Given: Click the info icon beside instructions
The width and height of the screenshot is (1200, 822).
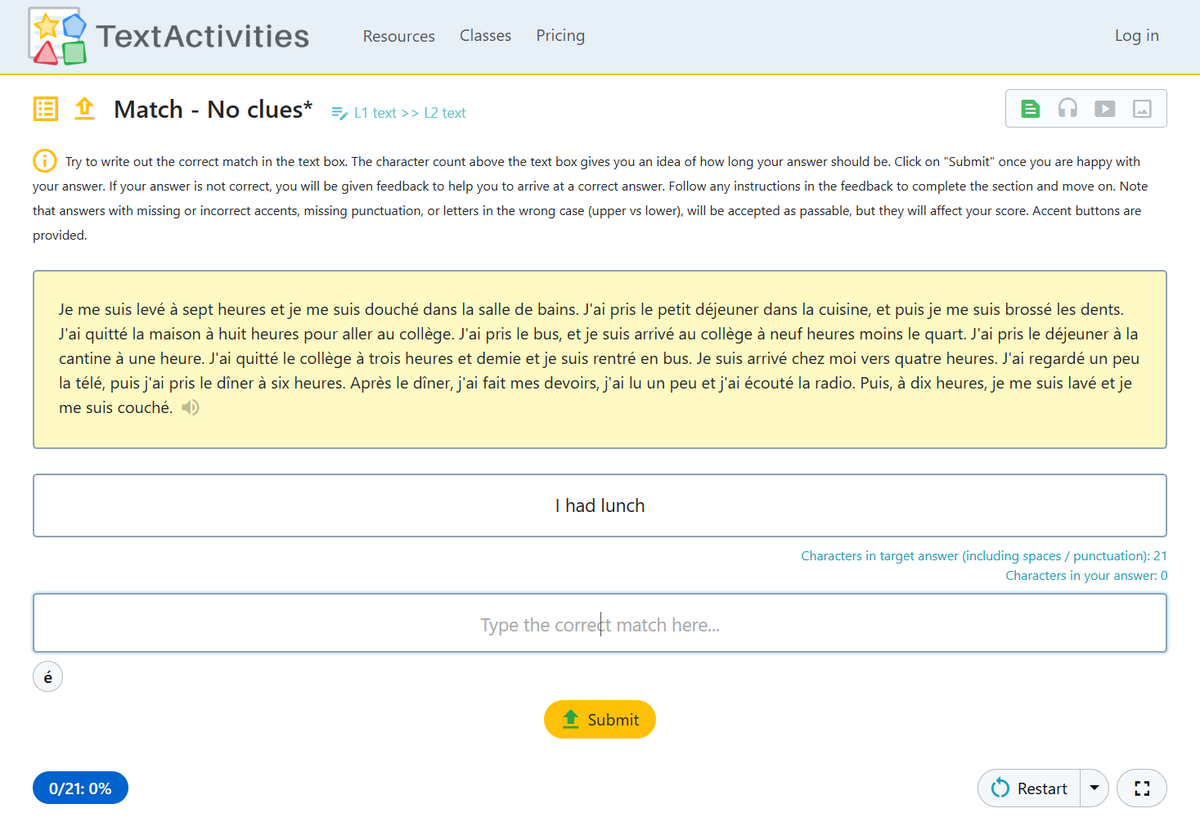Looking at the screenshot, I should click(x=44, y=160).
